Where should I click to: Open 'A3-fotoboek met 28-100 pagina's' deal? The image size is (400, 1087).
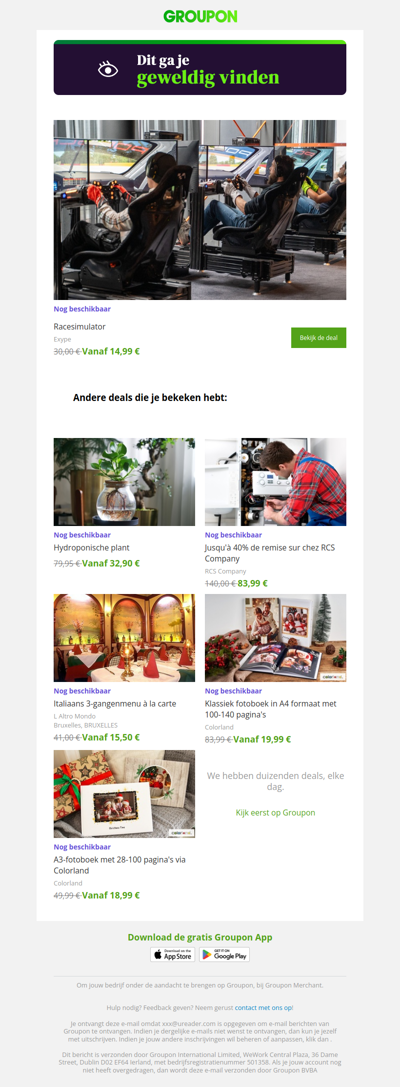120,864
